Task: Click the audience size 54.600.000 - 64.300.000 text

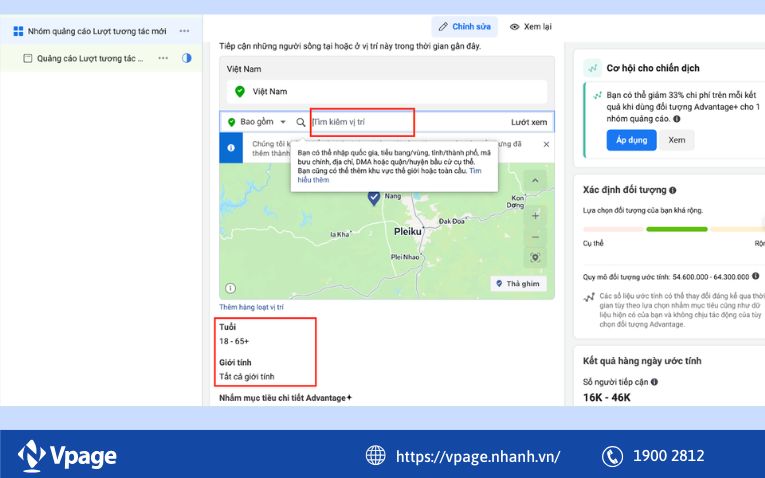Action: coord(710,277)
